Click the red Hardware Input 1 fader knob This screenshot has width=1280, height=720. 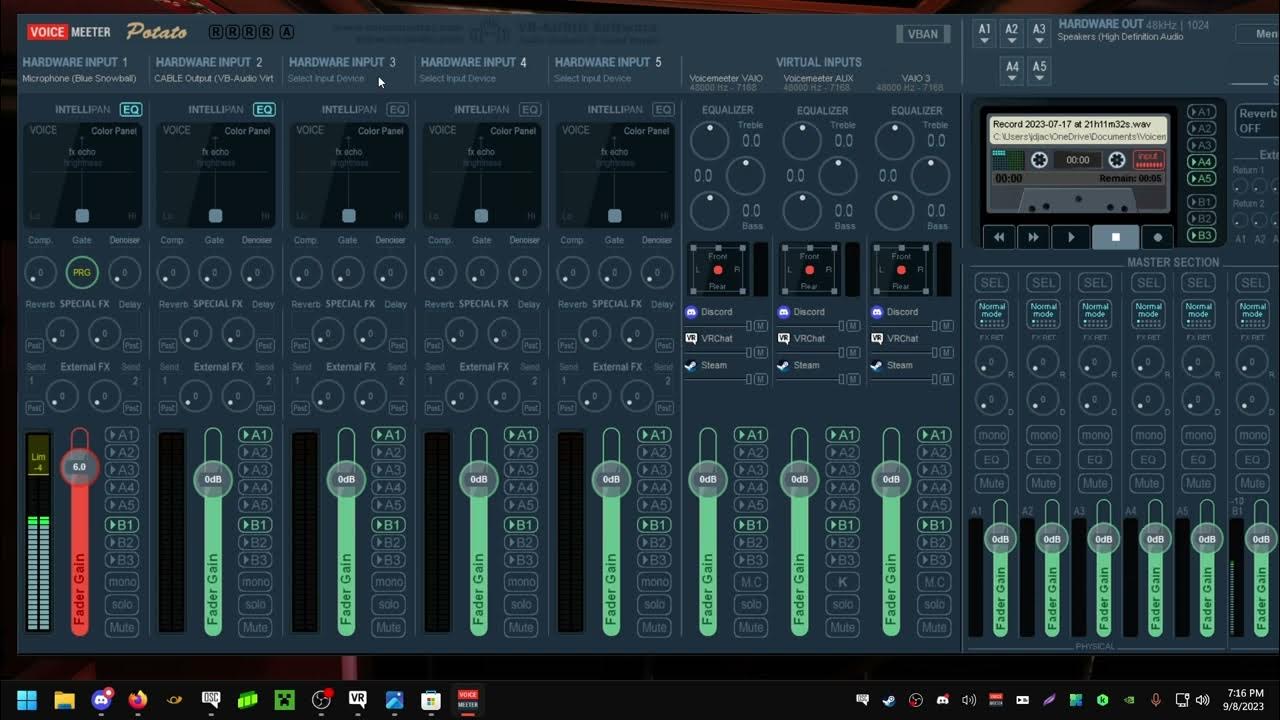(x=79, y=466)
